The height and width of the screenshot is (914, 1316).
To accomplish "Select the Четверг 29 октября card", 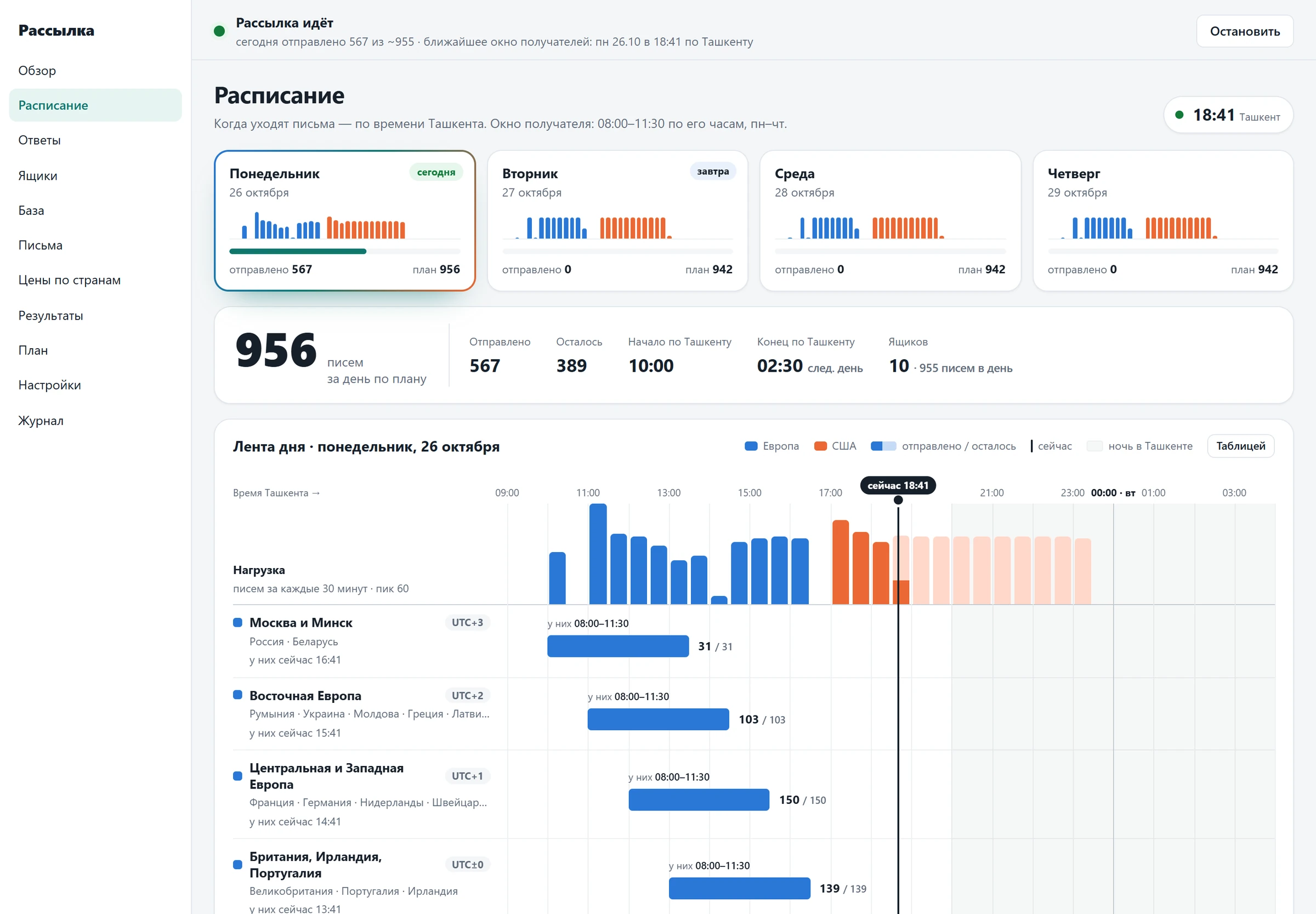I will (x=1162, y=220).
